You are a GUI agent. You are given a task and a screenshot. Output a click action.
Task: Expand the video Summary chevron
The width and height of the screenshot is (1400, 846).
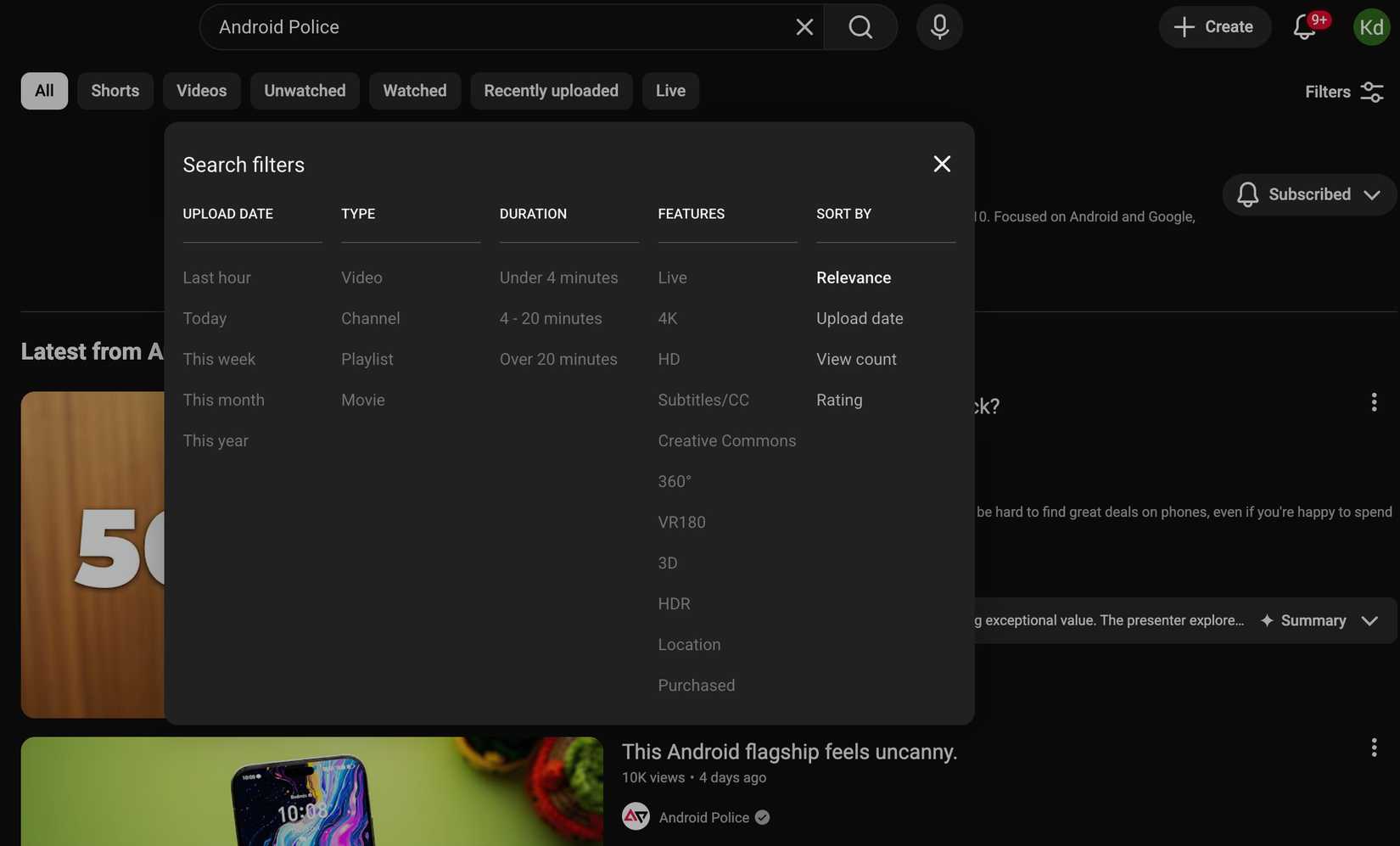tap(1369, 620)
